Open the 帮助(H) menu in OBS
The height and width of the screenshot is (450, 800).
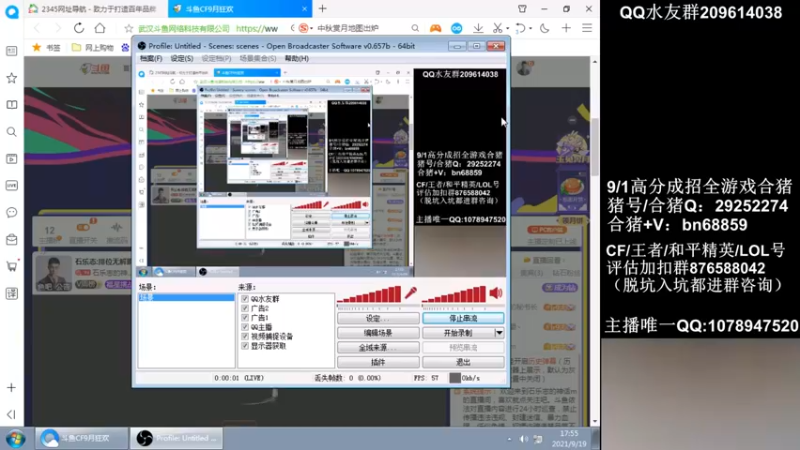pyautogui.click(x=296, y=58)
